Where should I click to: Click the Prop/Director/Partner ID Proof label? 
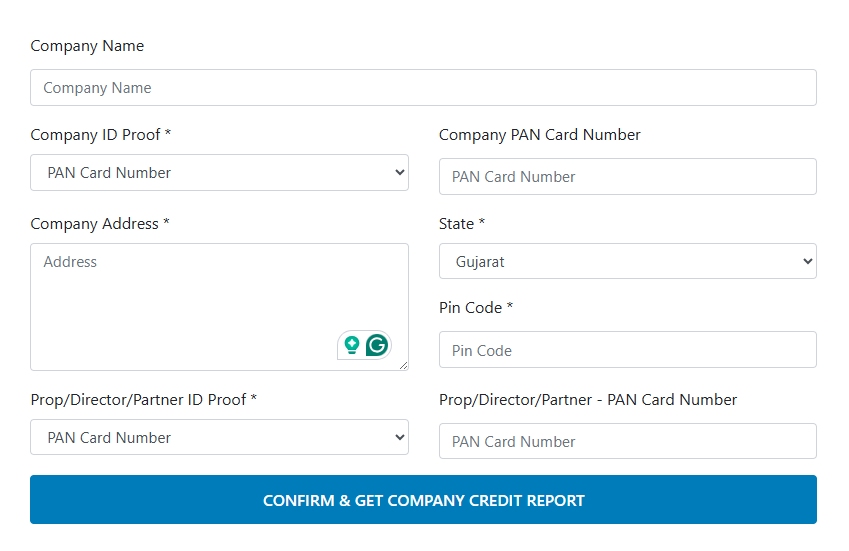click(x=143, y=400)
